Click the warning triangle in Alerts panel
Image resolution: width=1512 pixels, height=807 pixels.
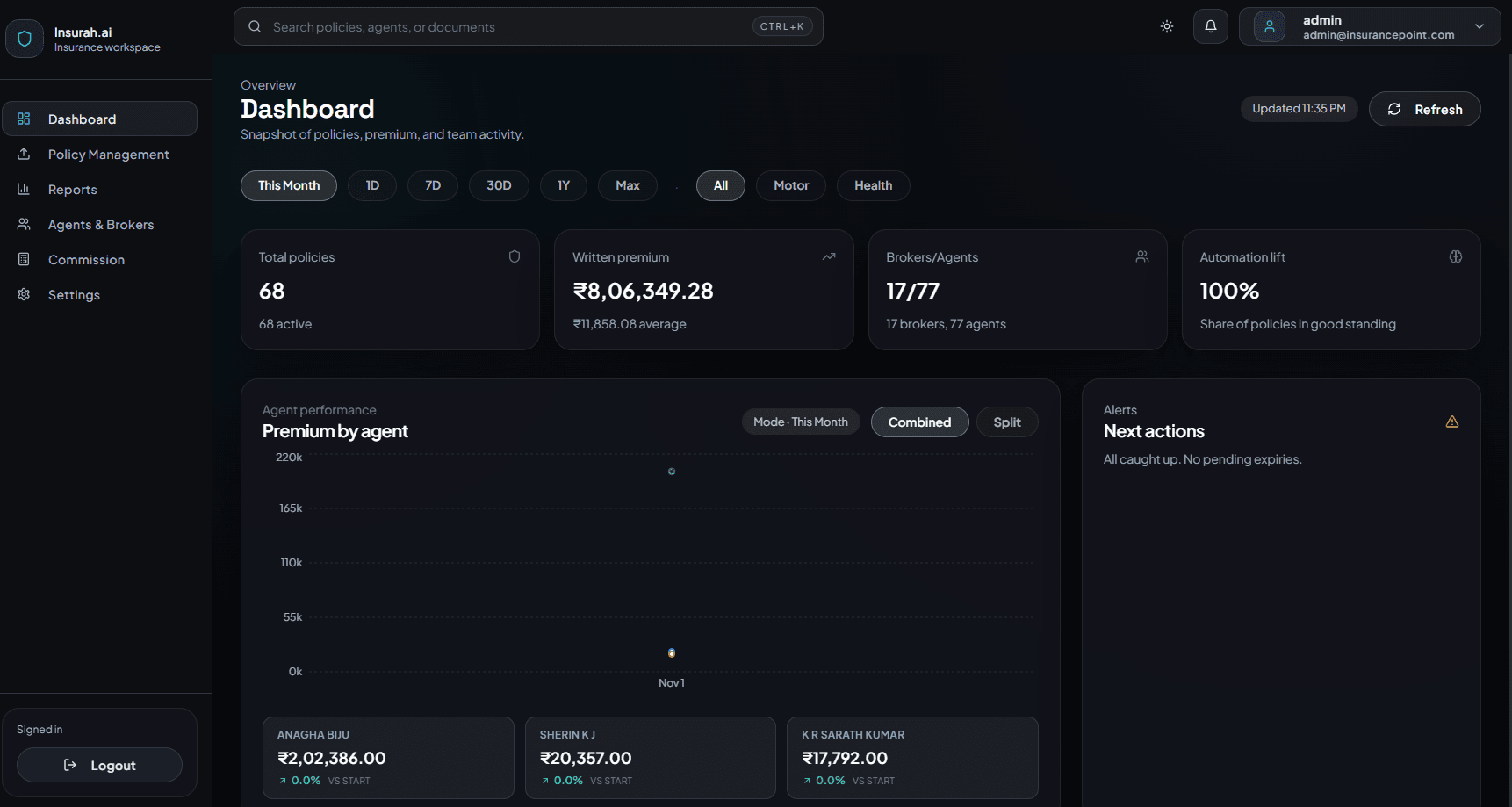click(1451, 422)
